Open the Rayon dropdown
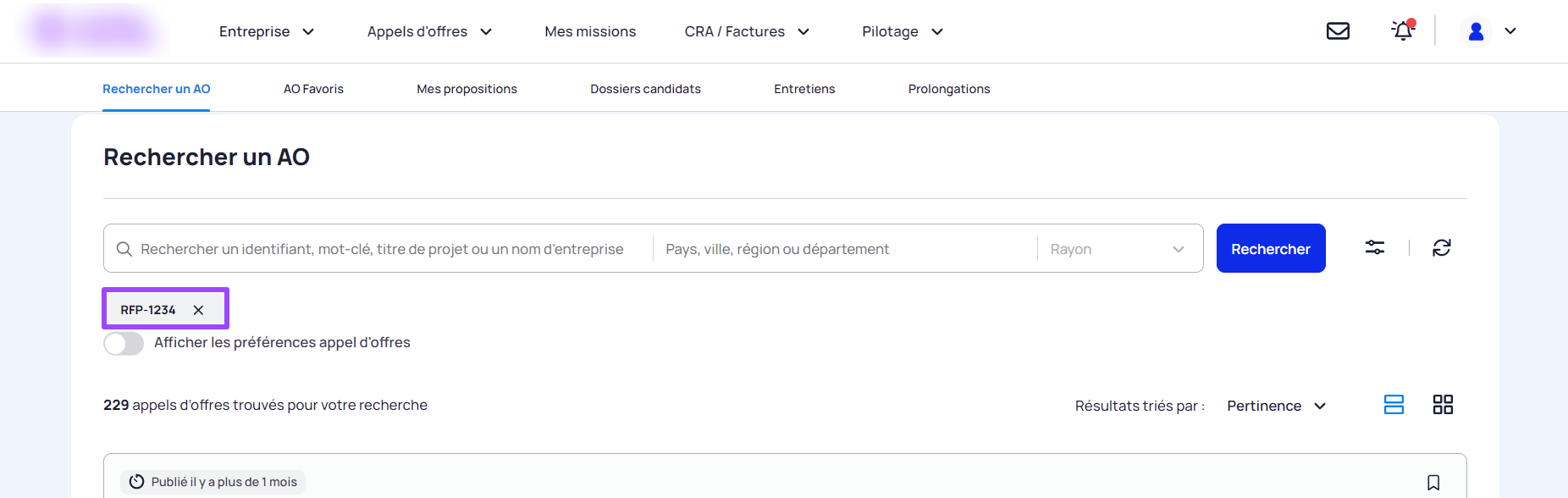The image size is (1568, 498). [1116, 249]
